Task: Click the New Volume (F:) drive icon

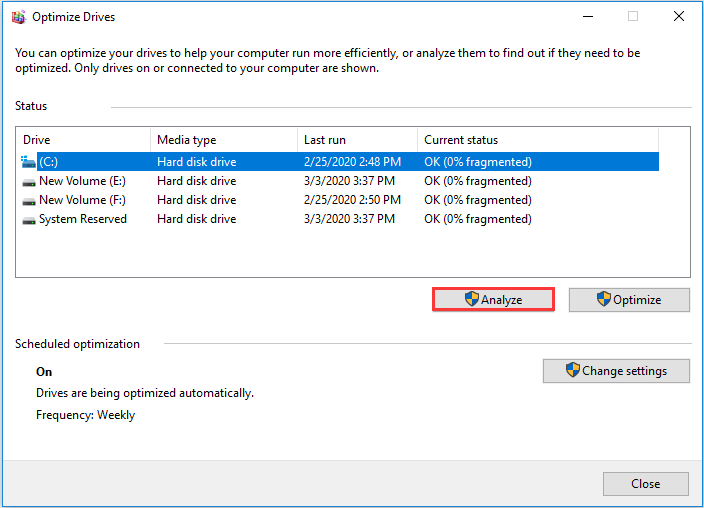Action: (29, 201)
